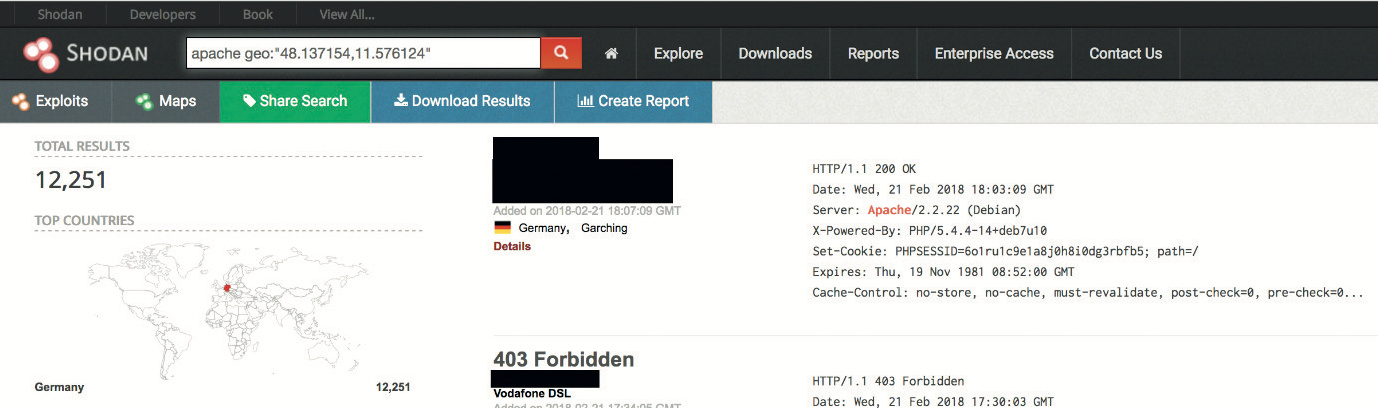Click the Create Report button
The image size is (1378, 408).
(633, 101)
